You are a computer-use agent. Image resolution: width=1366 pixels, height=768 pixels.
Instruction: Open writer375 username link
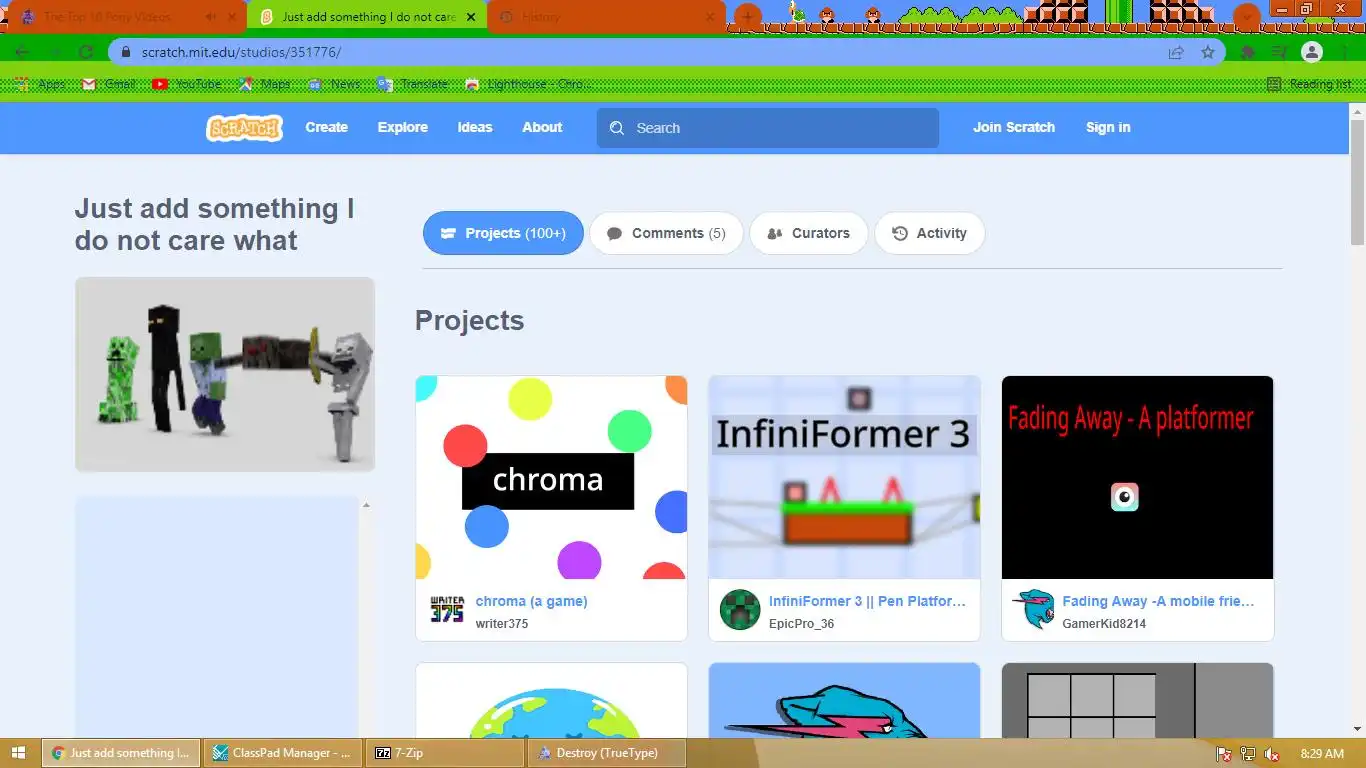502,623
